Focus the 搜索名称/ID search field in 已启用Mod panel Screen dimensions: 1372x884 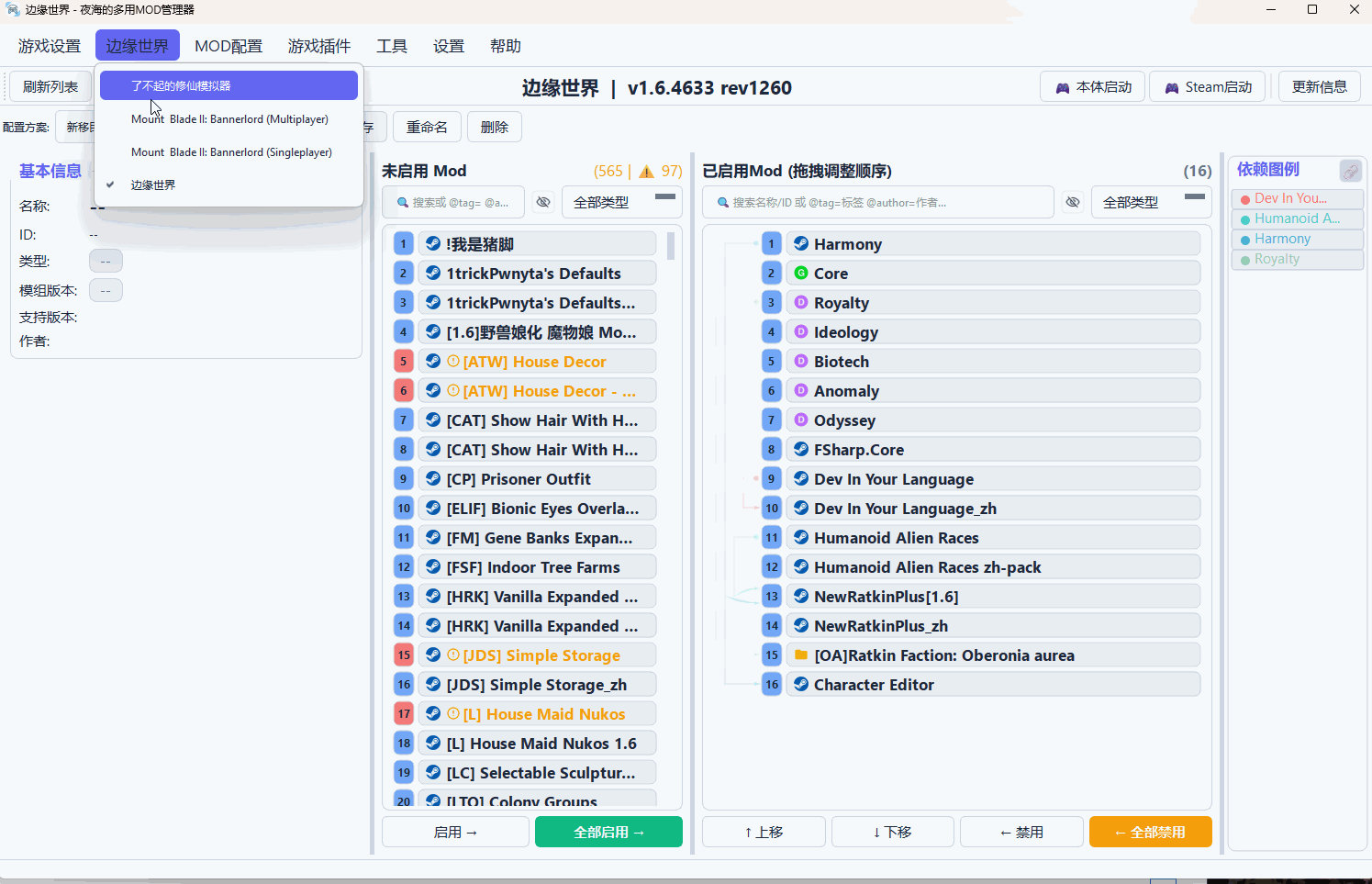pos(878,202)
